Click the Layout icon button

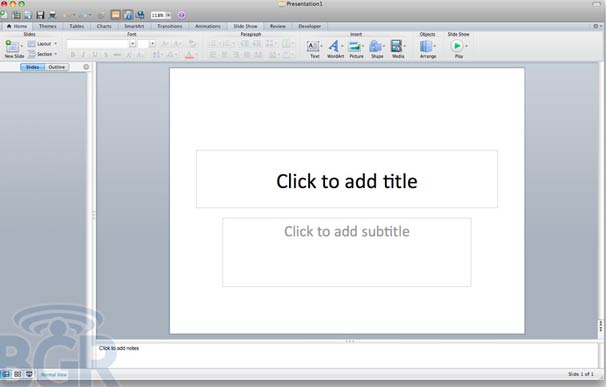point(32,44)
